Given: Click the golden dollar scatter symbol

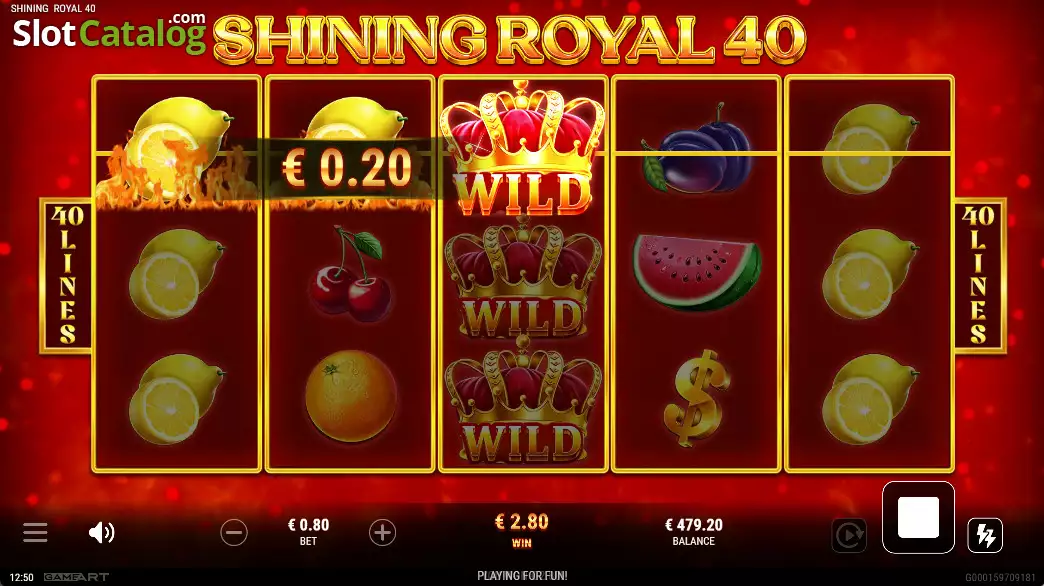Looking at the screenshot, I should pyautogui.click(x=696, y=398).
